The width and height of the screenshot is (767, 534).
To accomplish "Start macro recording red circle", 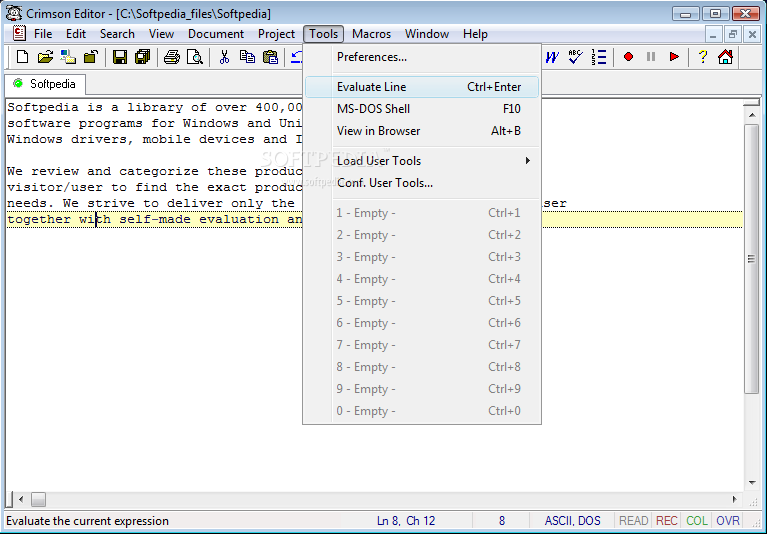I will click(628, 57).
